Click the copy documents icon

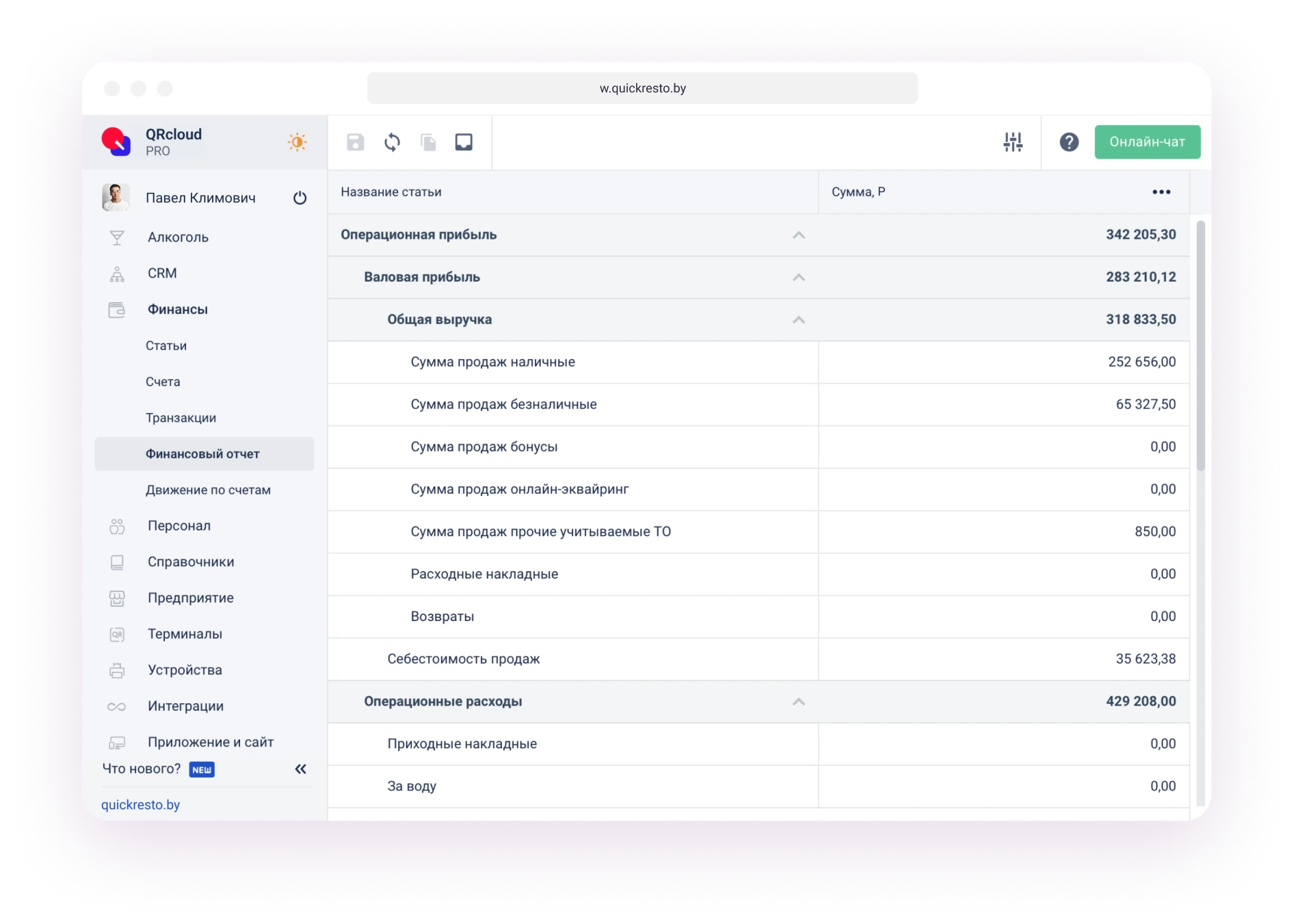coord(428,142)
